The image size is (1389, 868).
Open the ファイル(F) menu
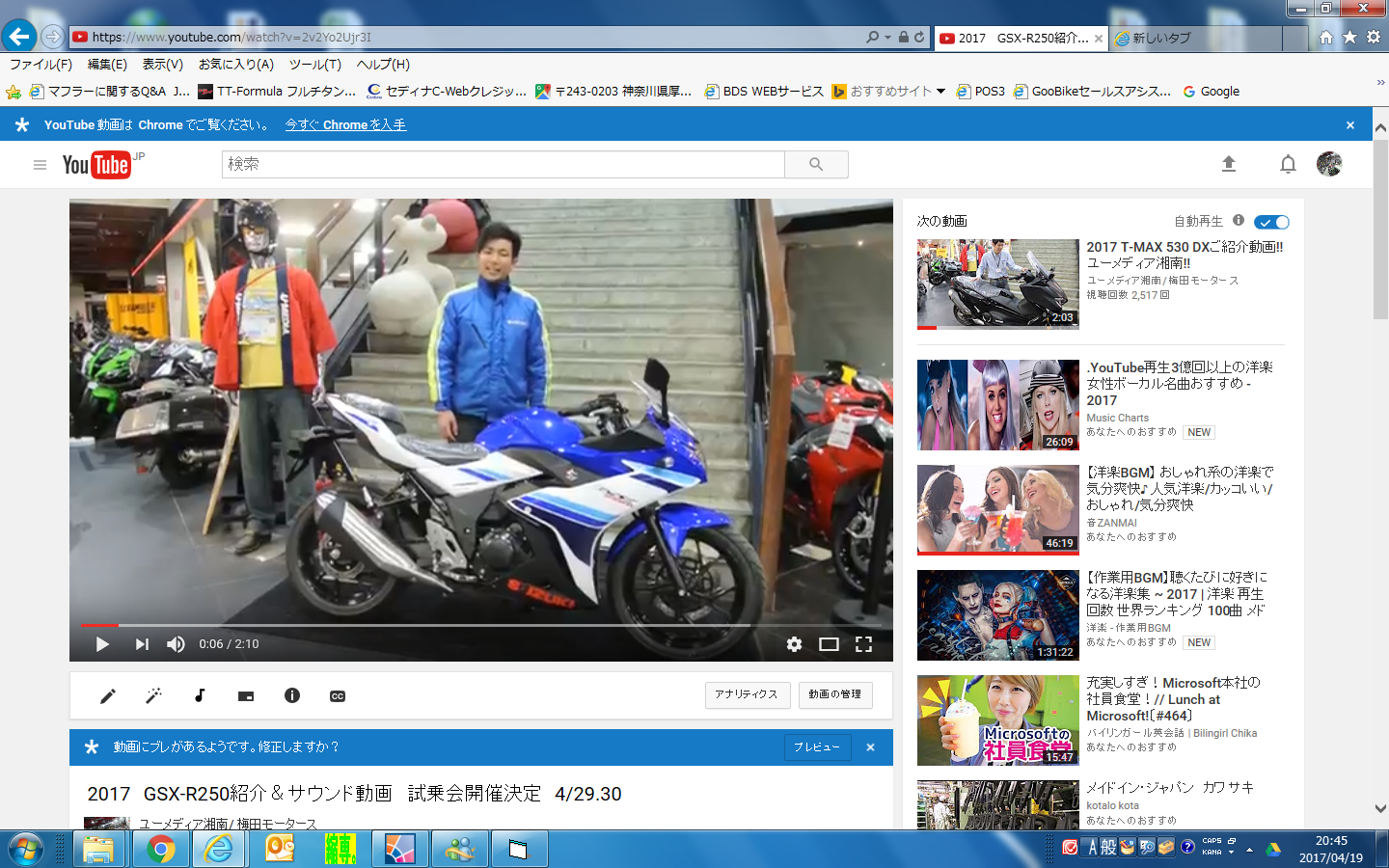(41, 65)
